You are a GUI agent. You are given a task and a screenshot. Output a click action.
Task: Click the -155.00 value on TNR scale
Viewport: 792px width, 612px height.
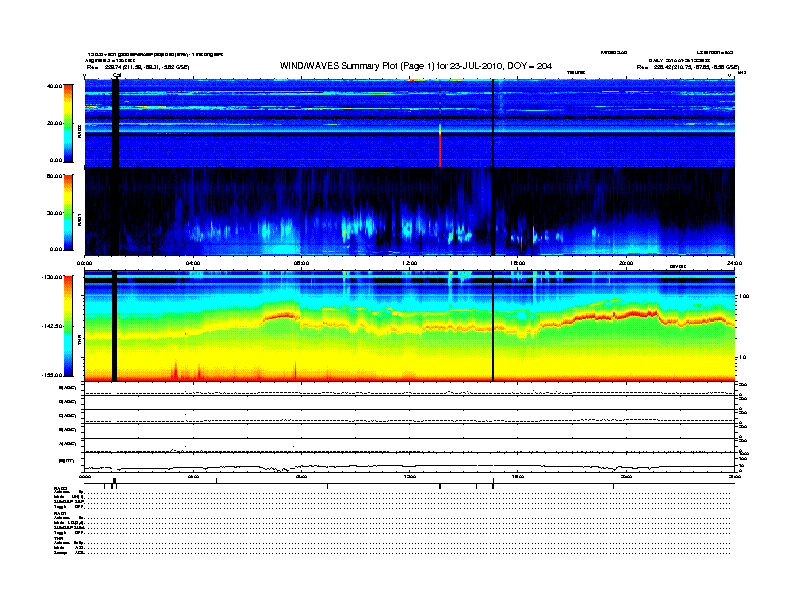coord(50,374)
